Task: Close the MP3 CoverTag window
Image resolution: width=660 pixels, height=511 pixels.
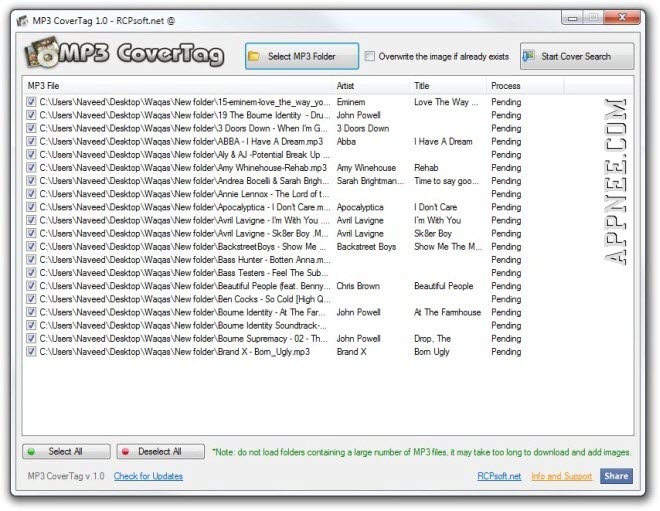Action: 622,18
